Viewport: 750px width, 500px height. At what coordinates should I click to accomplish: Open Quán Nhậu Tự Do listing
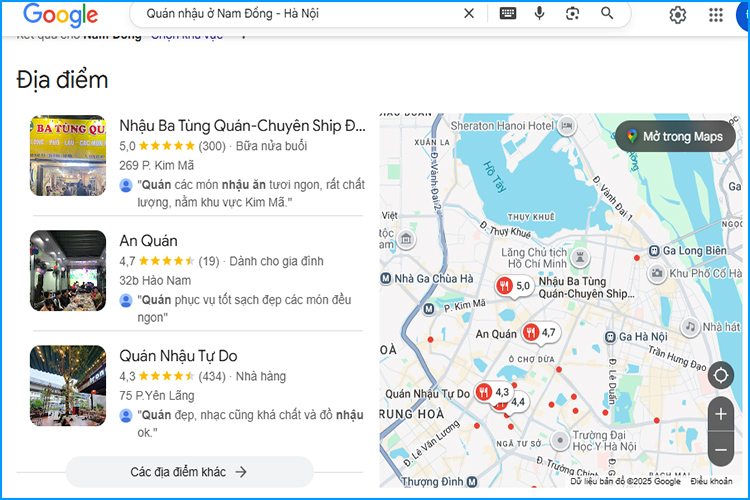coord(178,356)
